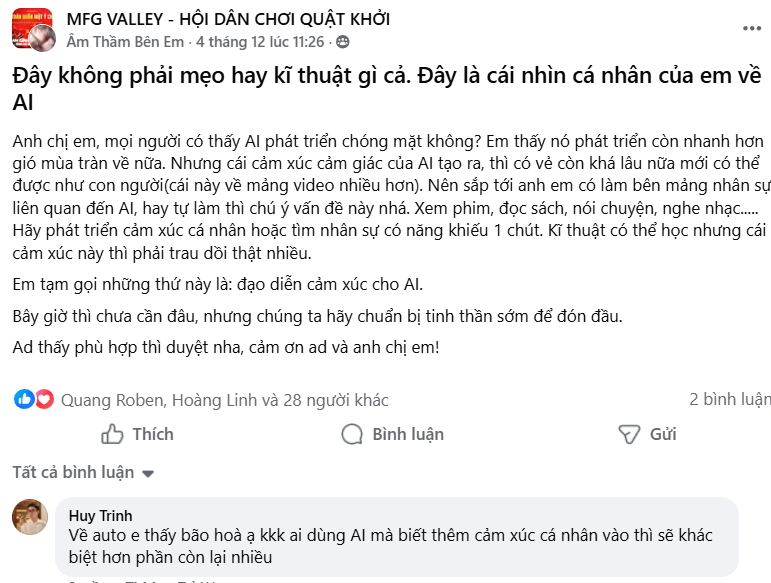This screenshot has width=771, height=583.
Task: Click the audience privacy icon beside the timestamp
Action: coord(343,42)
